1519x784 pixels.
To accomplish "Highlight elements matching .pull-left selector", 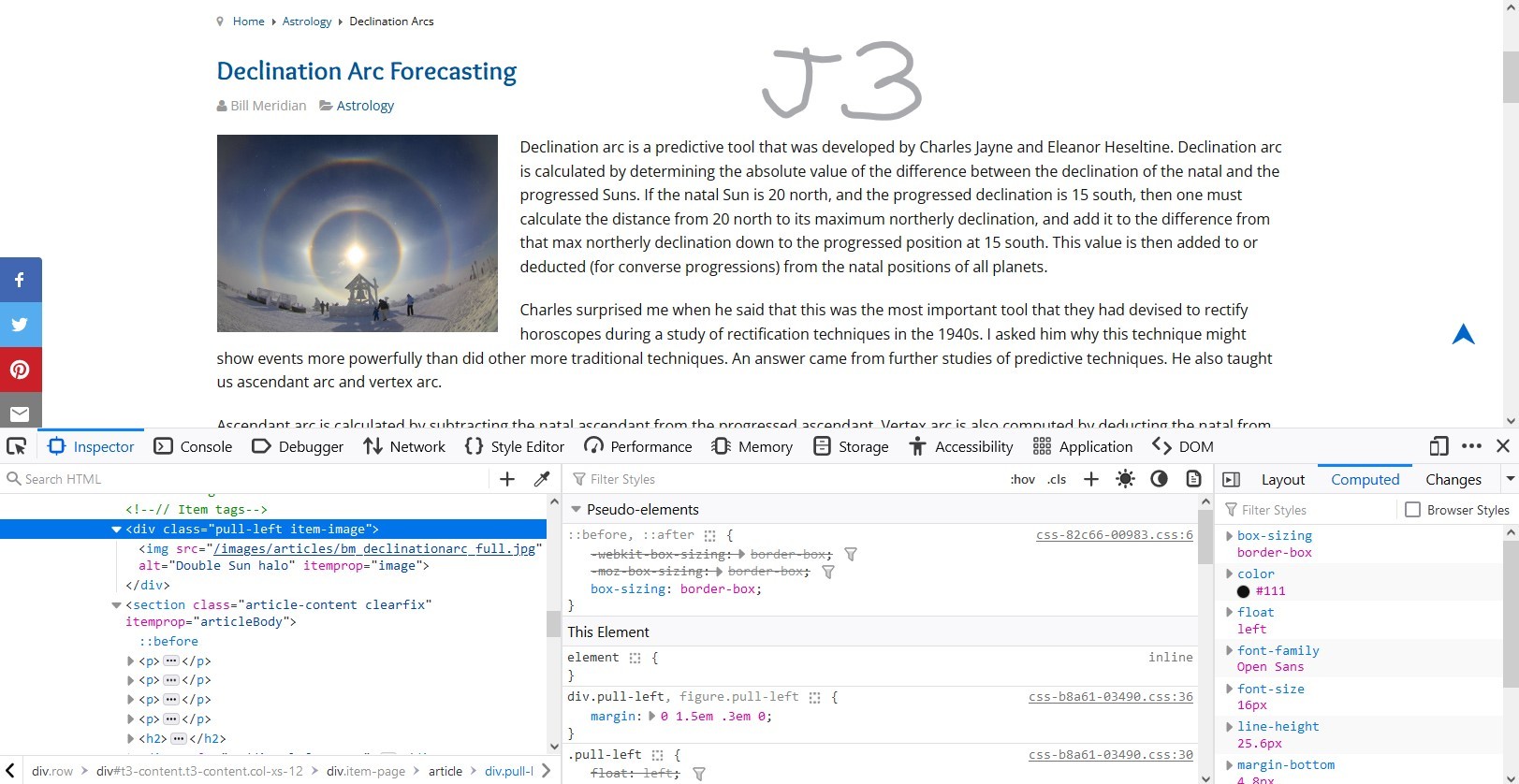I will [658, 756].
